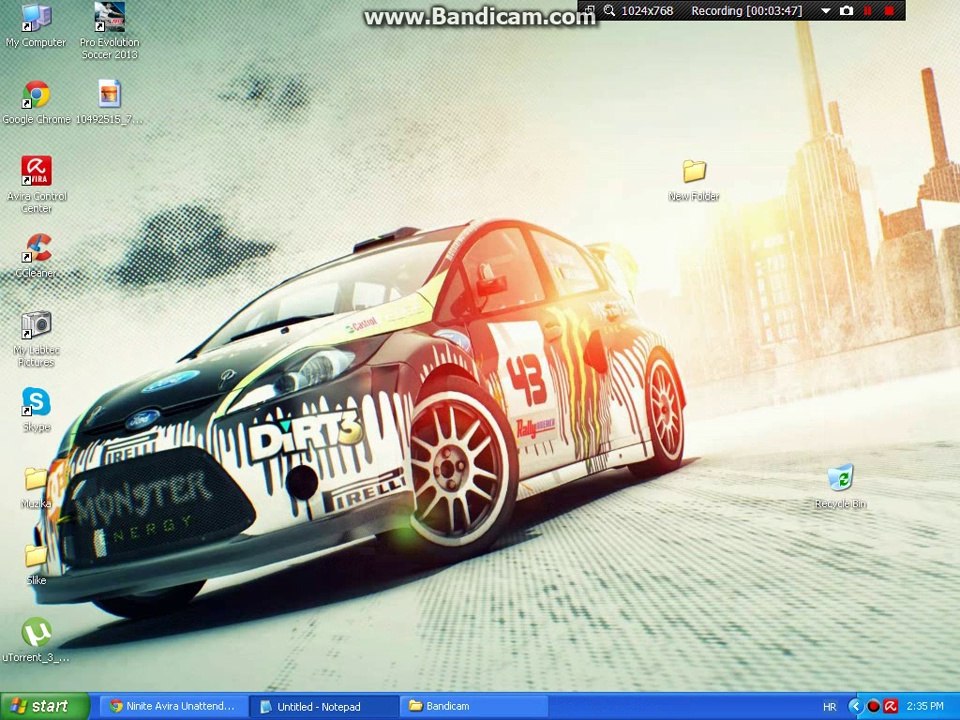960x720 pixels.
Task: Open the Windows start menu
Action: pyautogui.click(x=45, y=706)
